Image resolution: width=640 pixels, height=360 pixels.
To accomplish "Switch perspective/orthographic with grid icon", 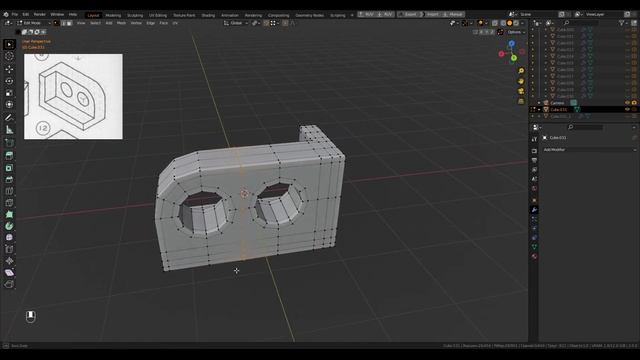I will point(521,101).
